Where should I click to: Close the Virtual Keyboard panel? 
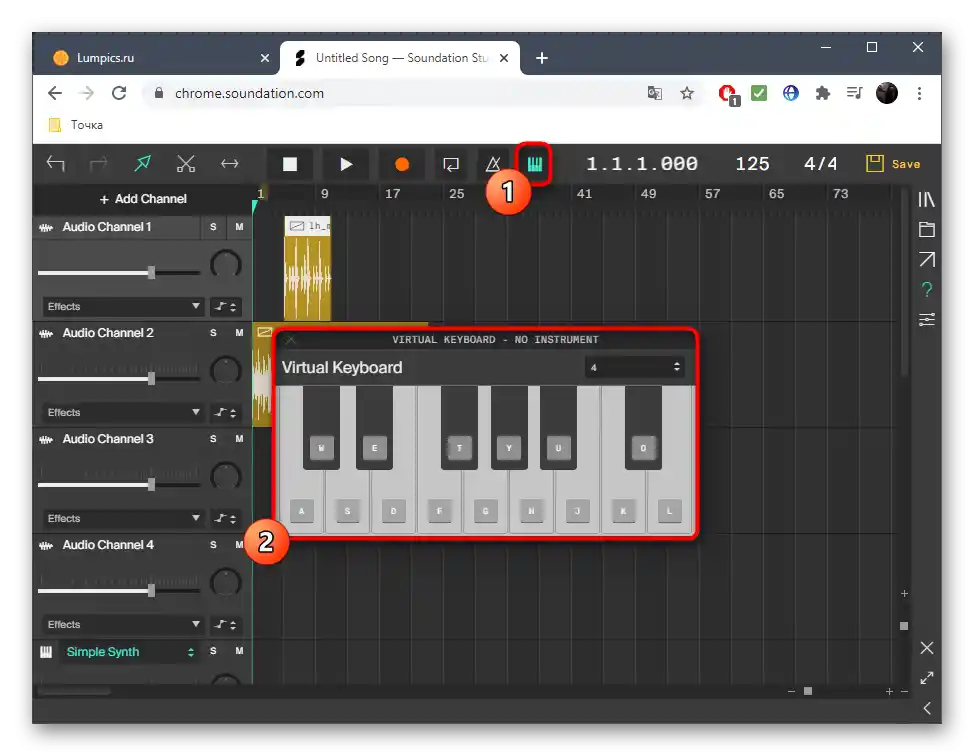pyautogui.click(x=291, y=339)
